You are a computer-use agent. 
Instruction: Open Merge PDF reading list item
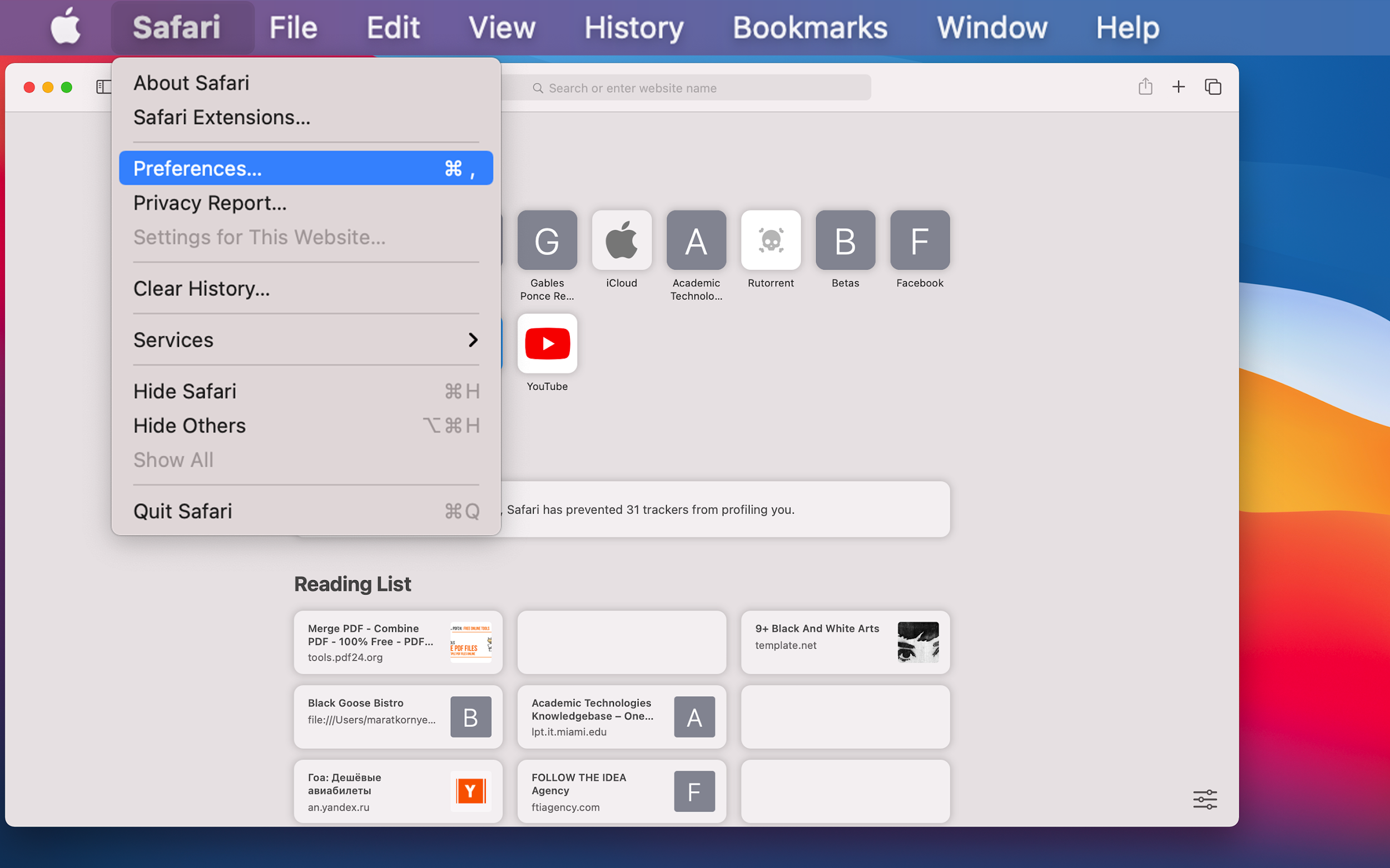click(398, 642)
